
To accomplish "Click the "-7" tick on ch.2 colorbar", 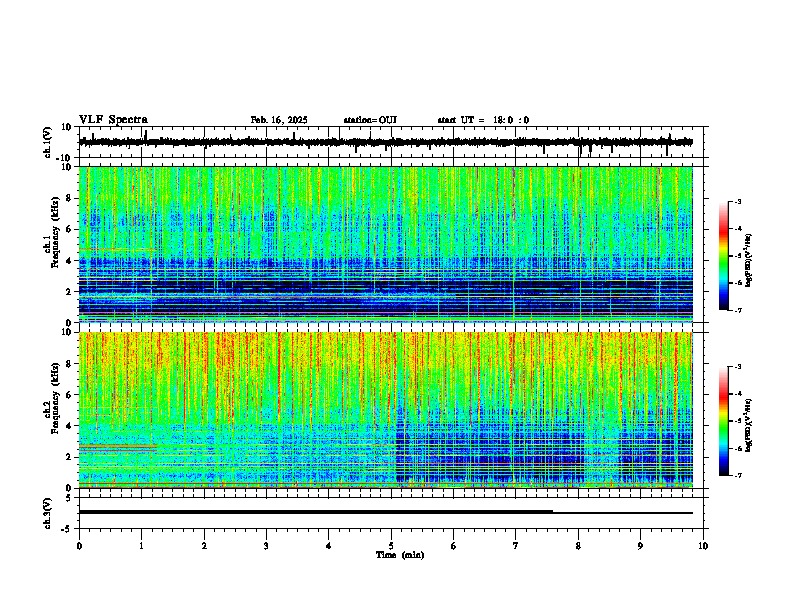I will click(737, 475).
